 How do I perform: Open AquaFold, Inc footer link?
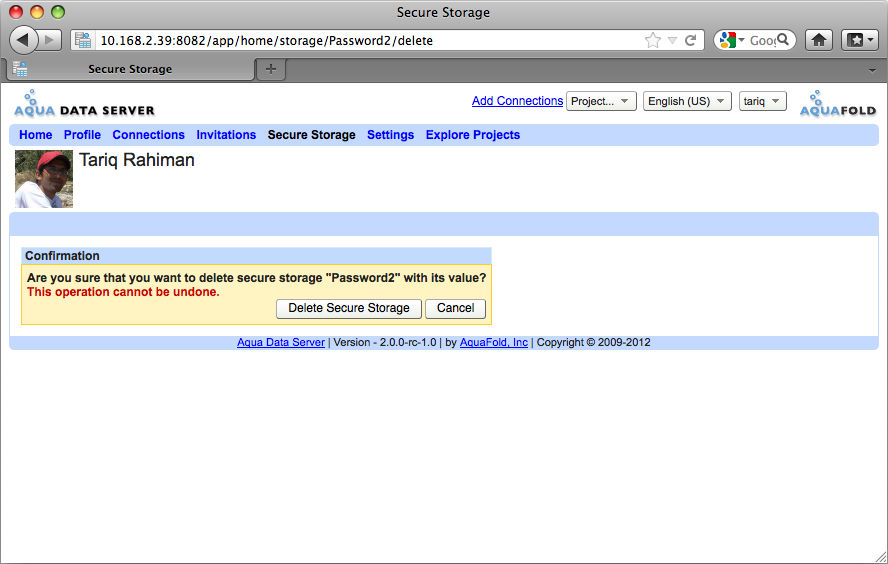tap(494, 343)
